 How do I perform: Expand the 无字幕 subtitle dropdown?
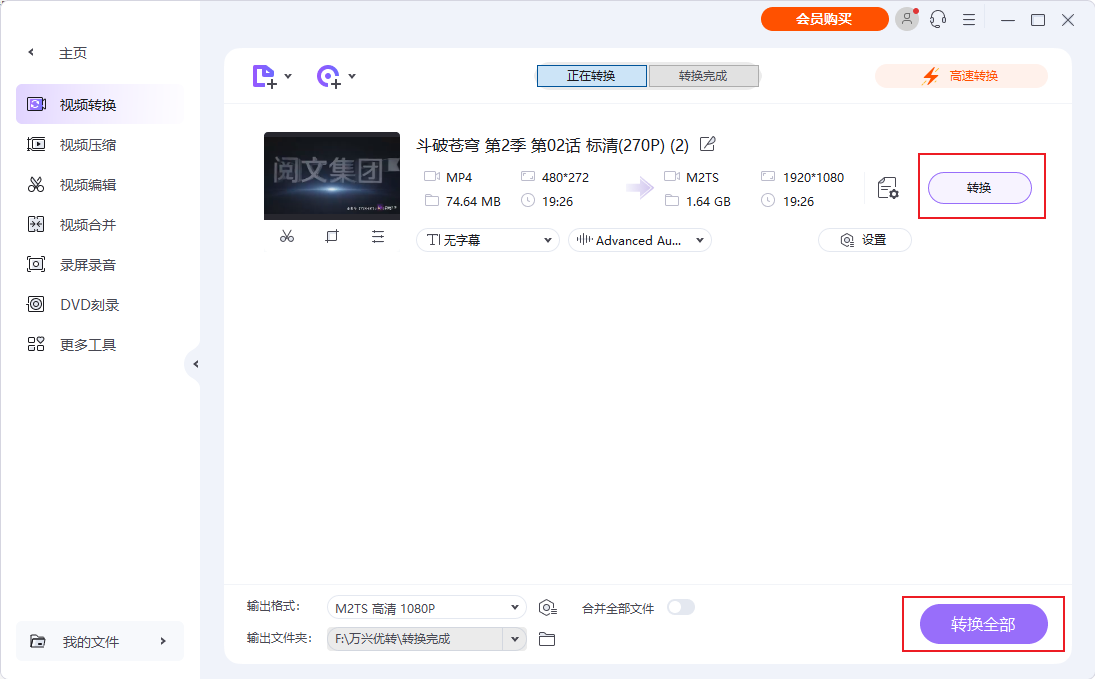488,240
